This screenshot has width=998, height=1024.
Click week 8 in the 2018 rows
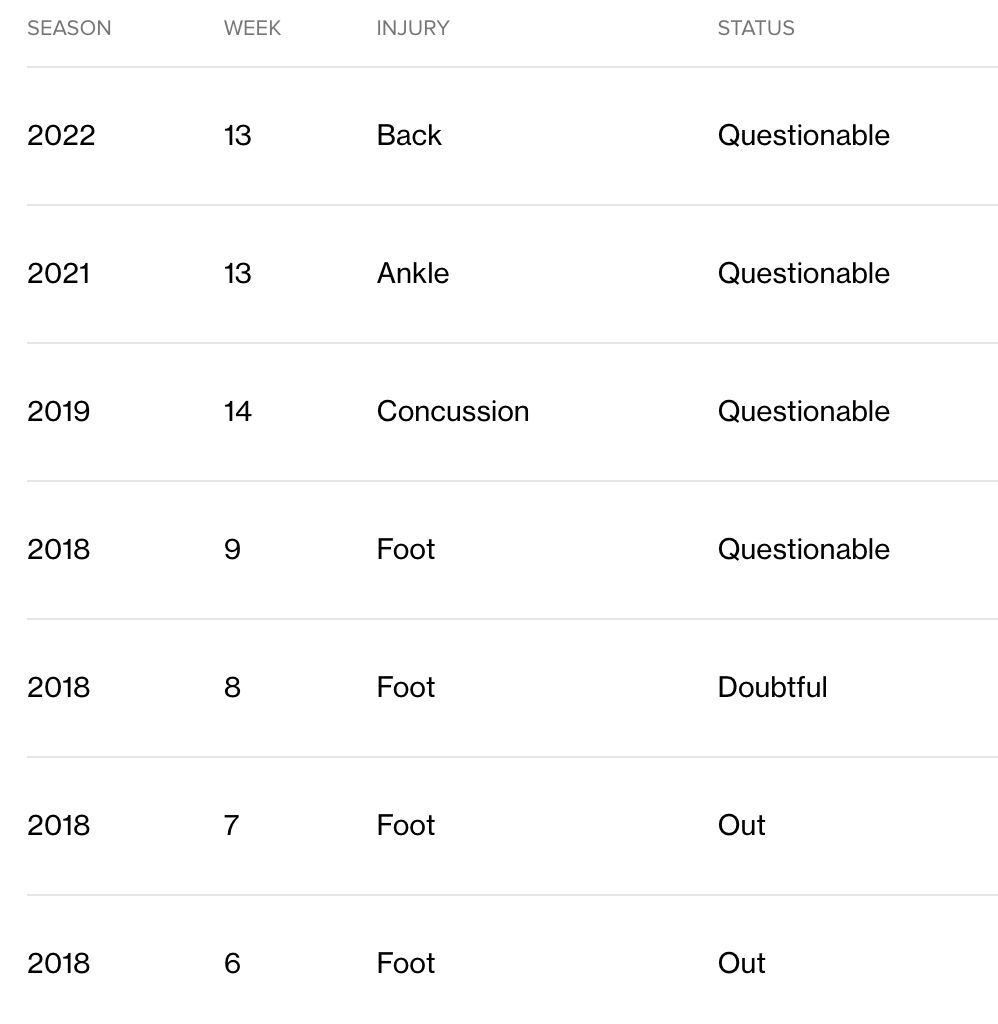(x=232, y=687)
